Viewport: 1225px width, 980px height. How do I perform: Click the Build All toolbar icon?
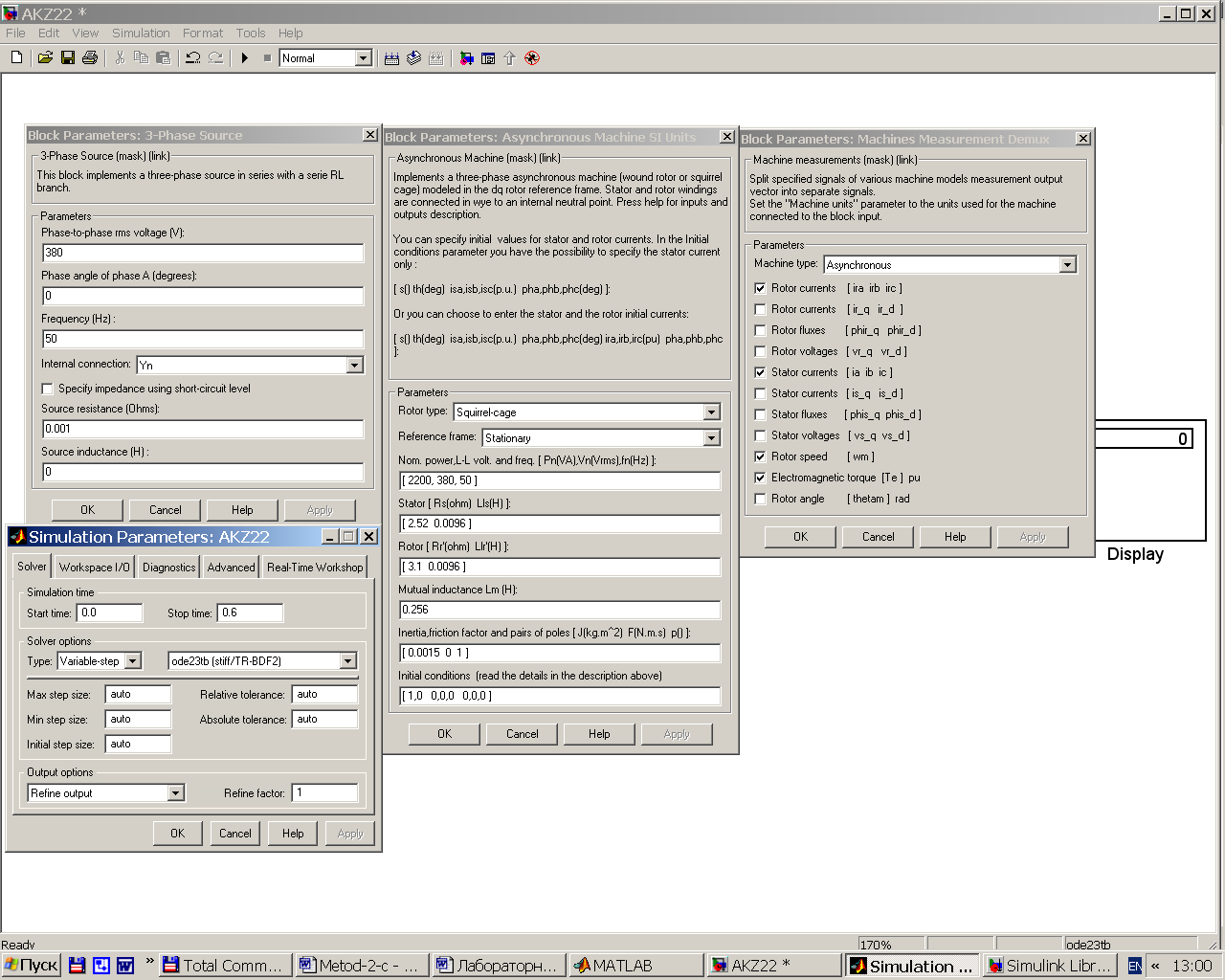[391, 58]
